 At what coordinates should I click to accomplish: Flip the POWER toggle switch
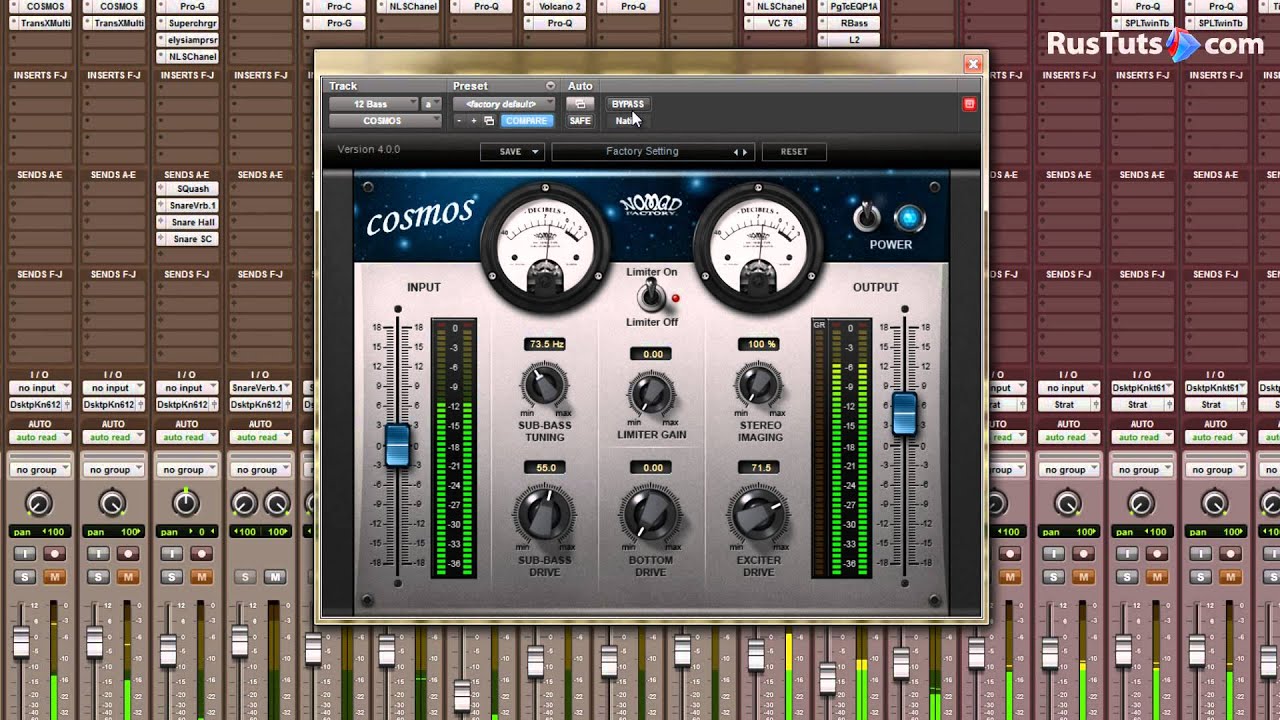866,217
